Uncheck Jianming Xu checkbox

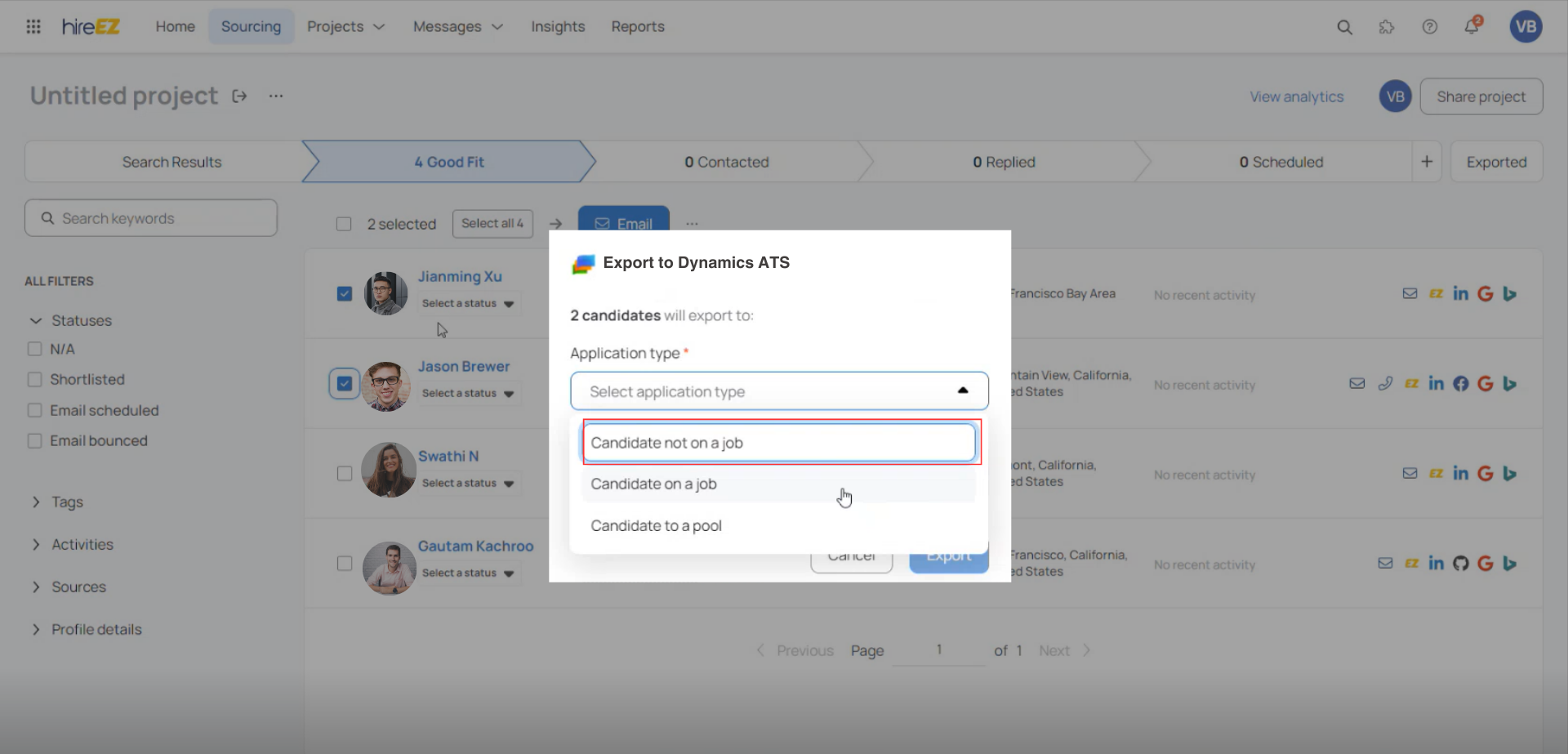(x=345, y=293)
